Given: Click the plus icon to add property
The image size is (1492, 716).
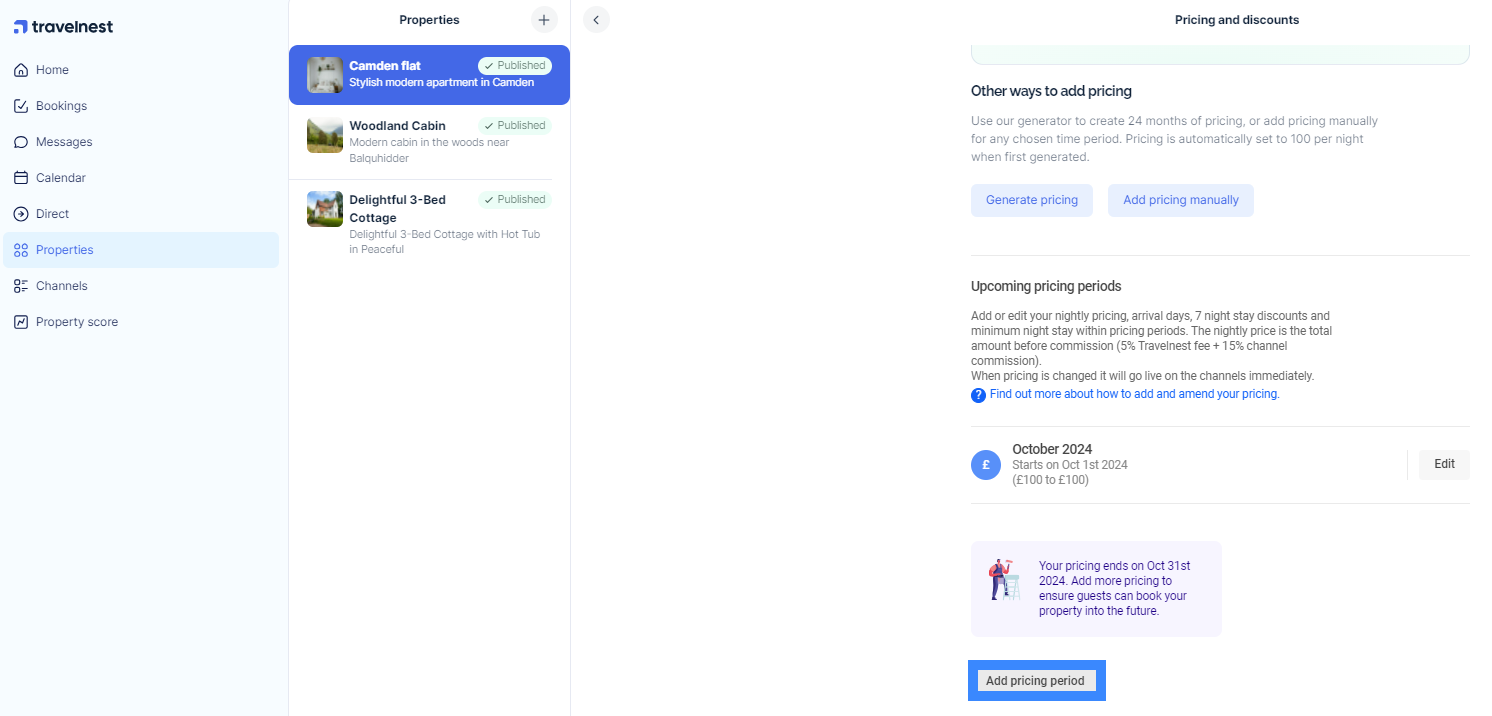Looking at the screenshot, I should tap(543, 20).
